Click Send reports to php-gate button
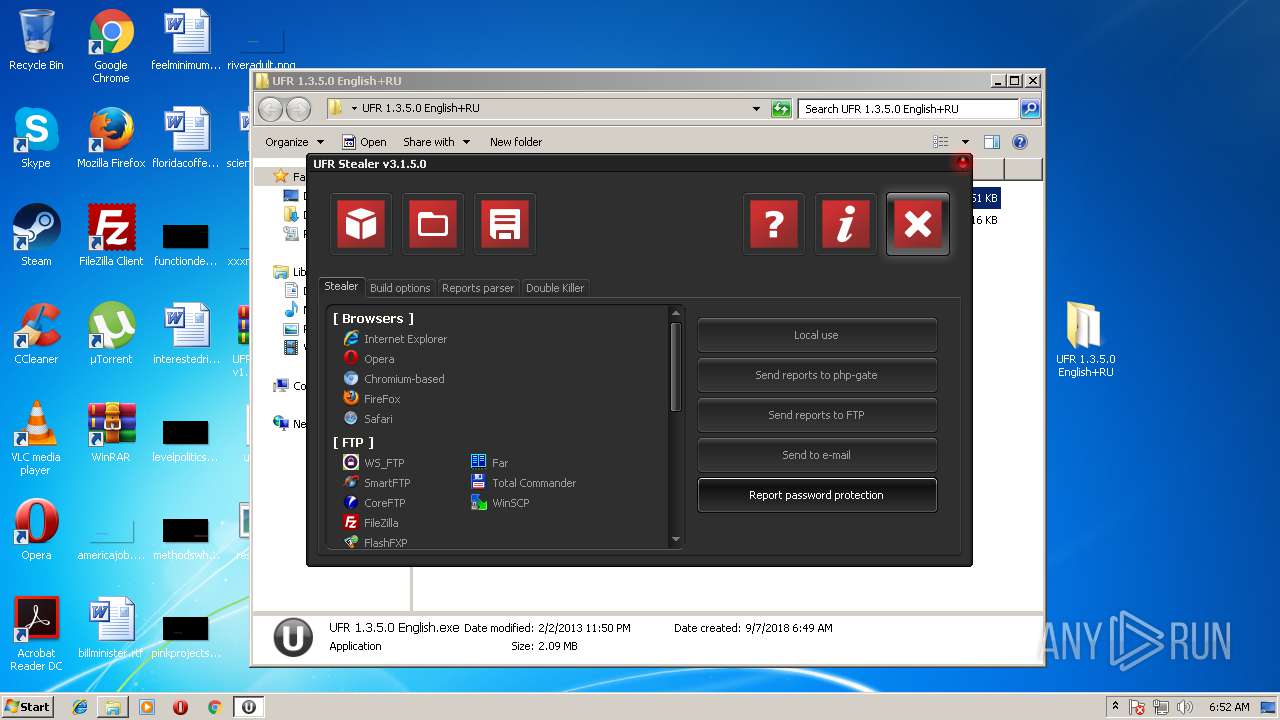 (816, 375)
